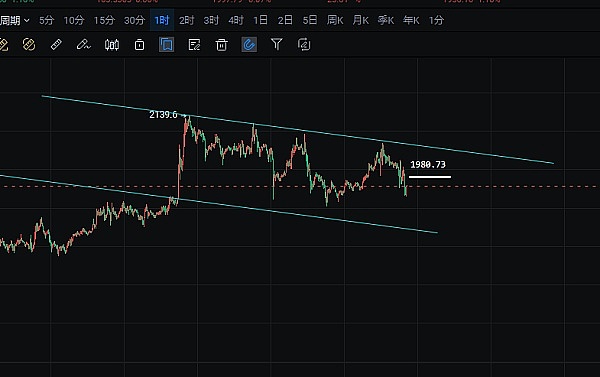Click the refresh-edit cycle icon
The width and height of the screenshot is (600, 377).
pyautogui.click(x=304, y=45)
